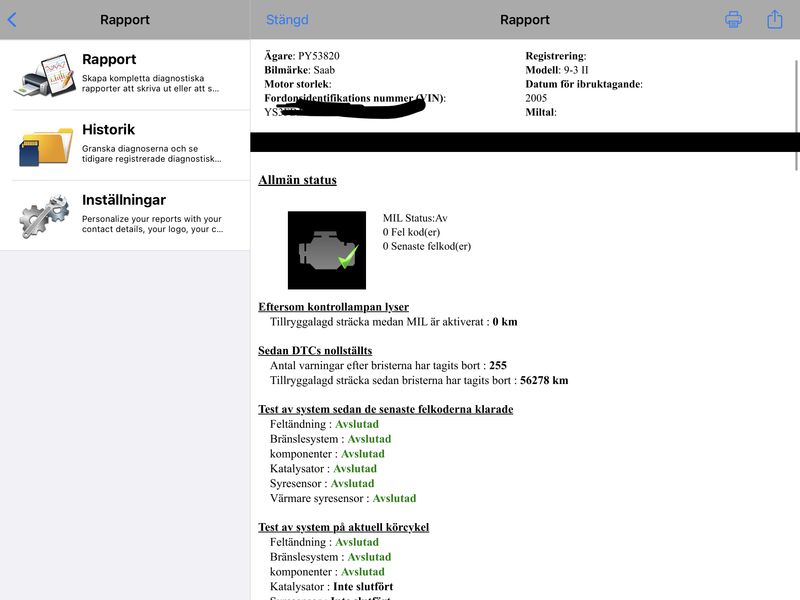Close report with the Stängd button

point(287,20)
